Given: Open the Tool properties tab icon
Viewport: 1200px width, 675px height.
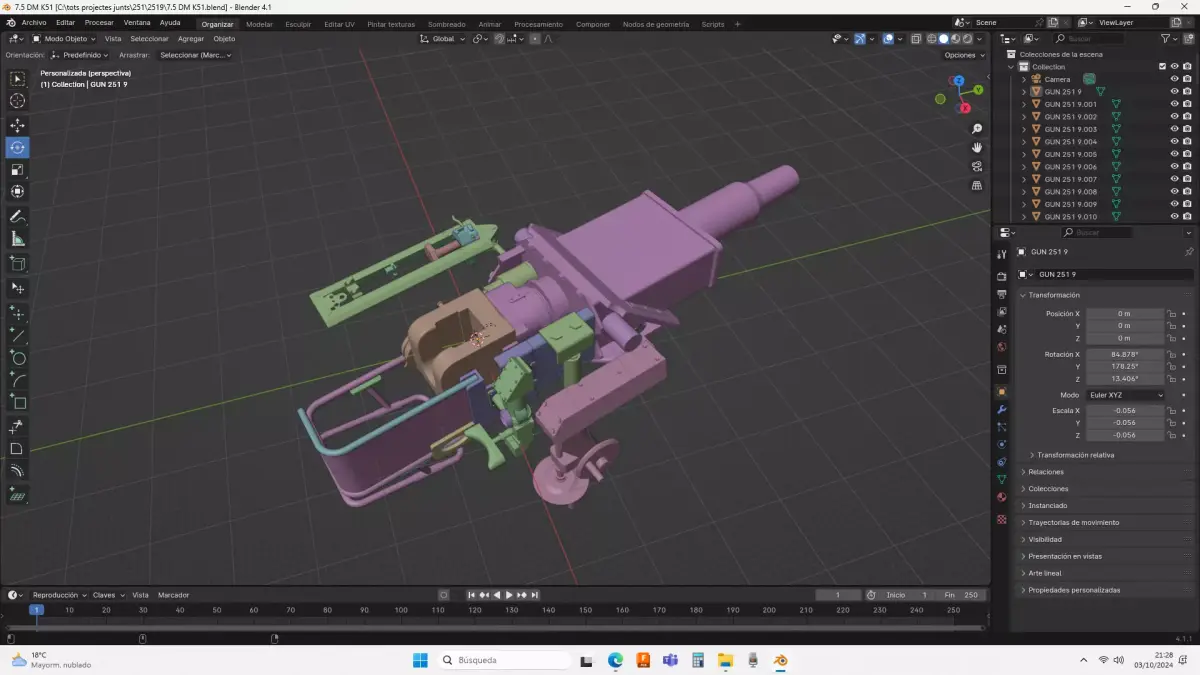Looking at the screenshot, I should (1001, 255).
